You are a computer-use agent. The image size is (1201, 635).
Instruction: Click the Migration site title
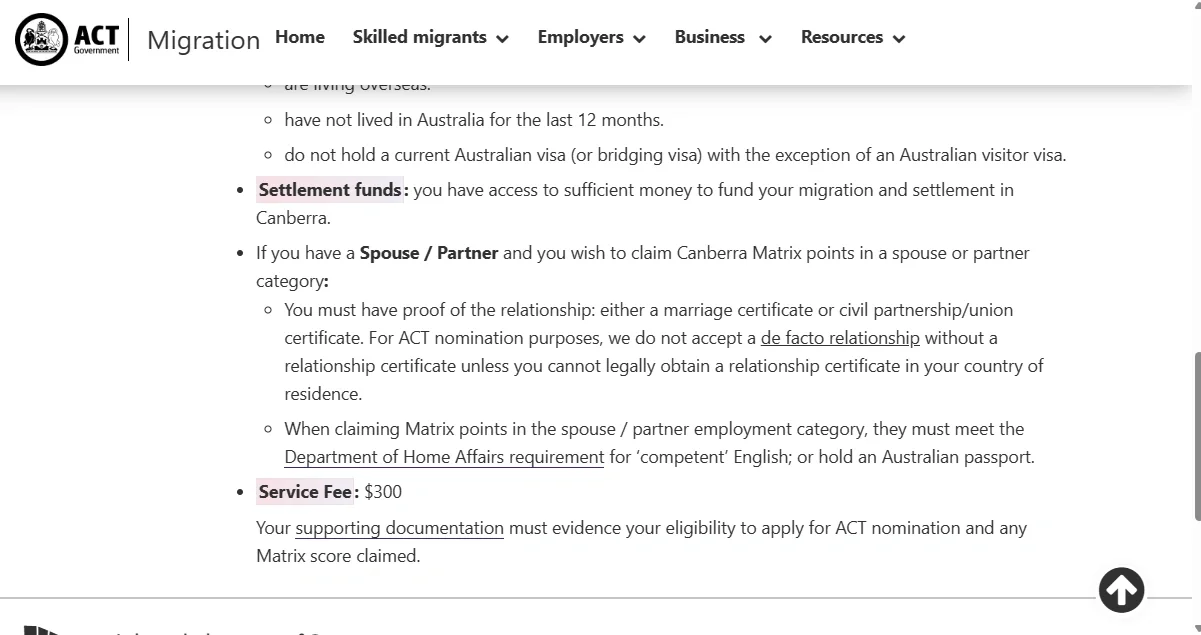pyautogui.click(x=204, y=40)
